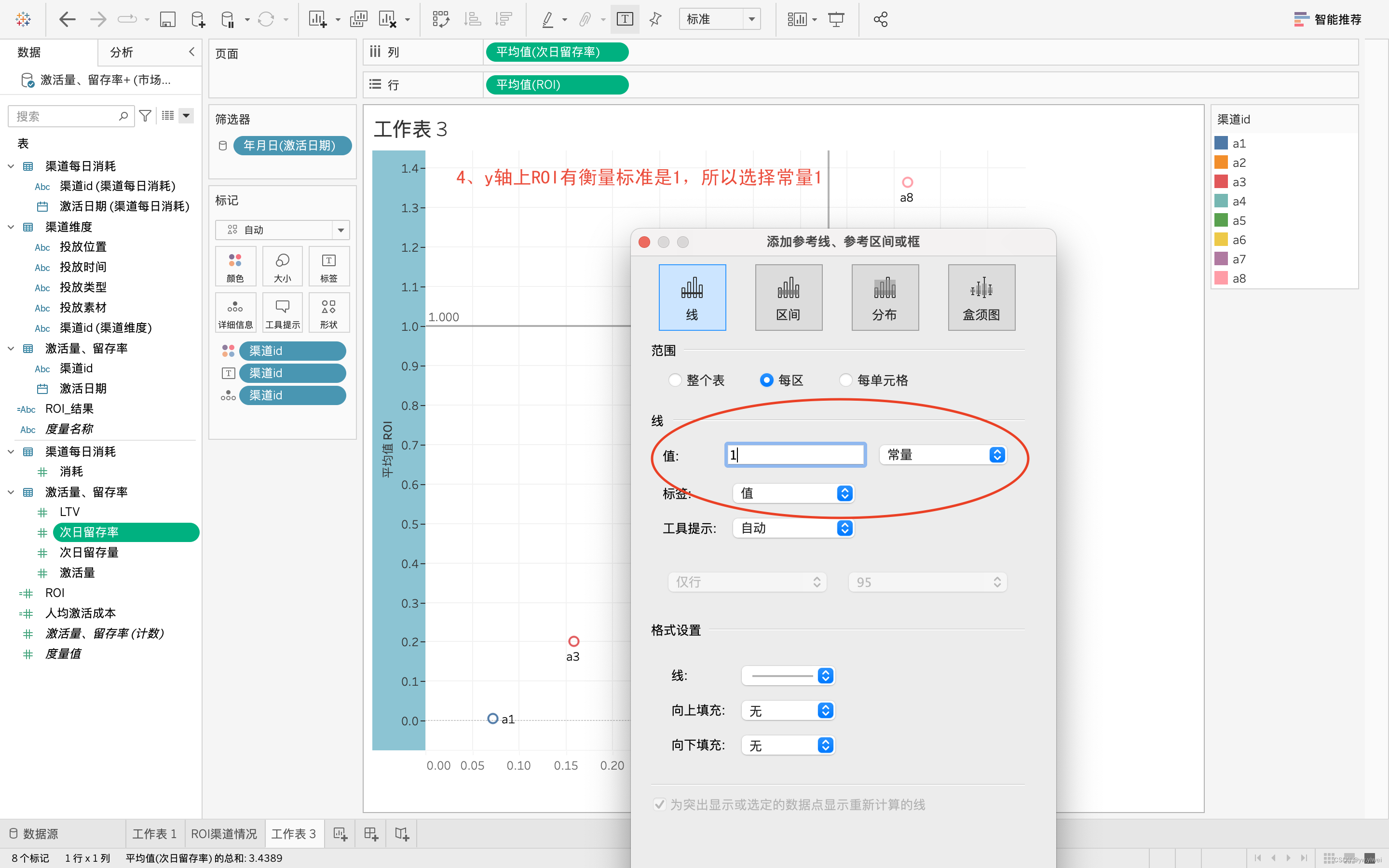Open the 工具提示 自动 dropdown
This screenshot has width=1389, height=868.
click(x=793, y=528)
